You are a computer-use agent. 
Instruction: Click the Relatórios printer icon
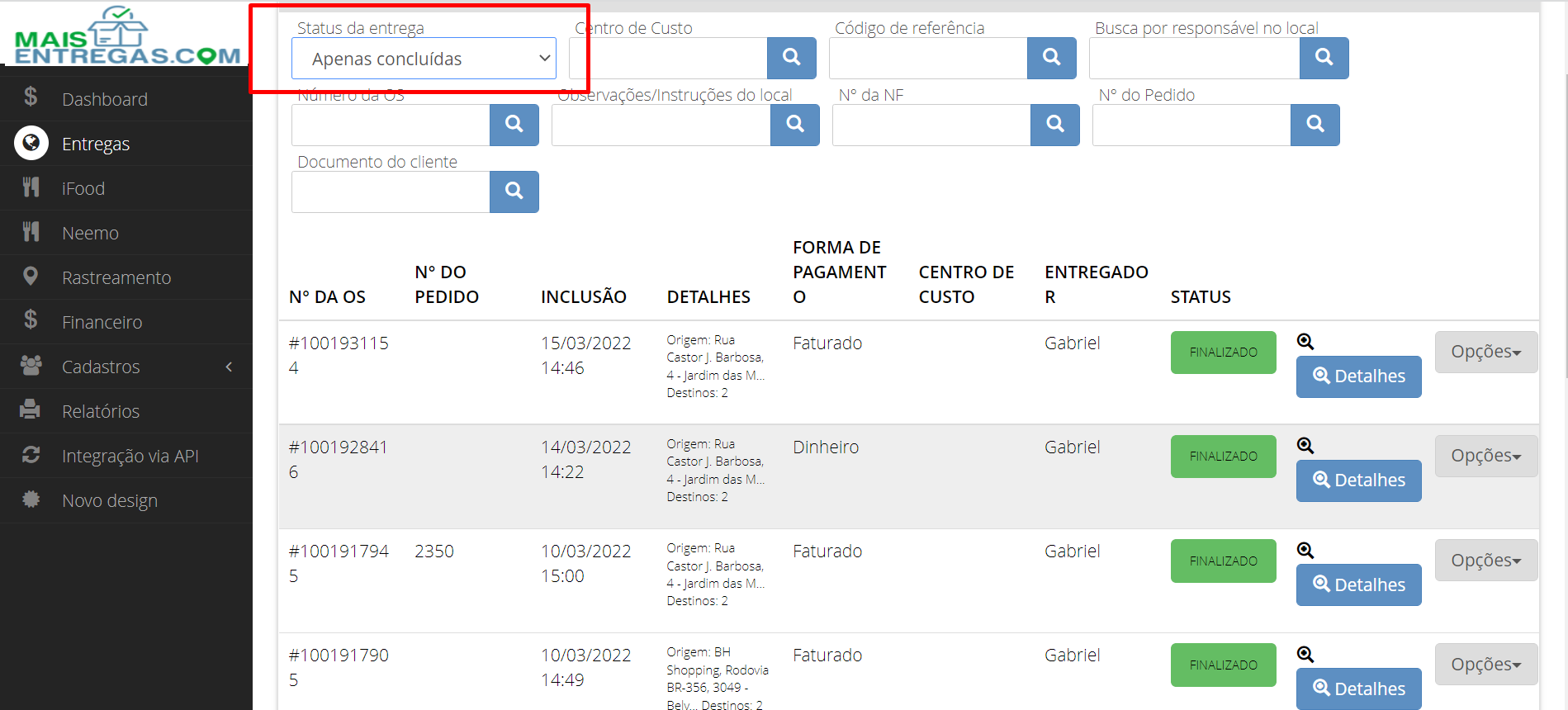click(x=31, y=409)
